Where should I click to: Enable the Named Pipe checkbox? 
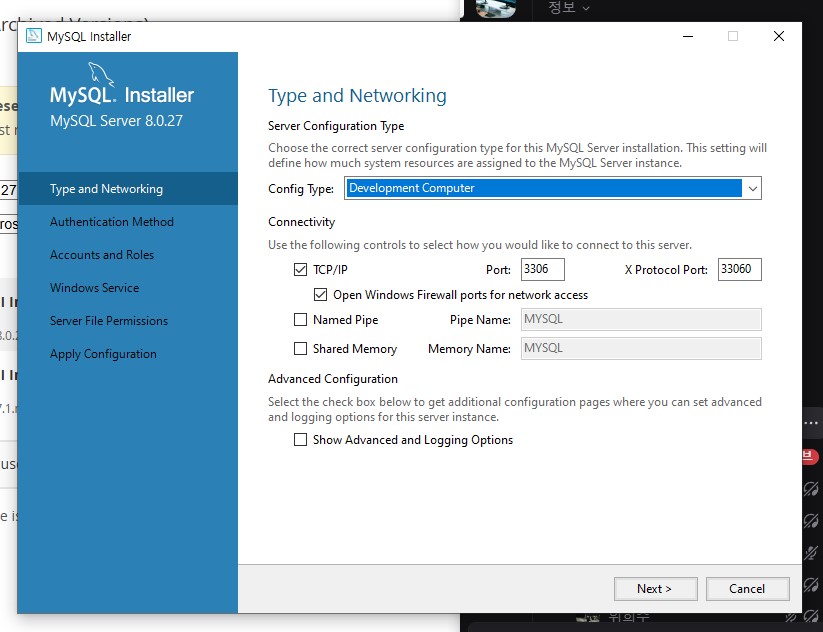click(x=300, y=320)
